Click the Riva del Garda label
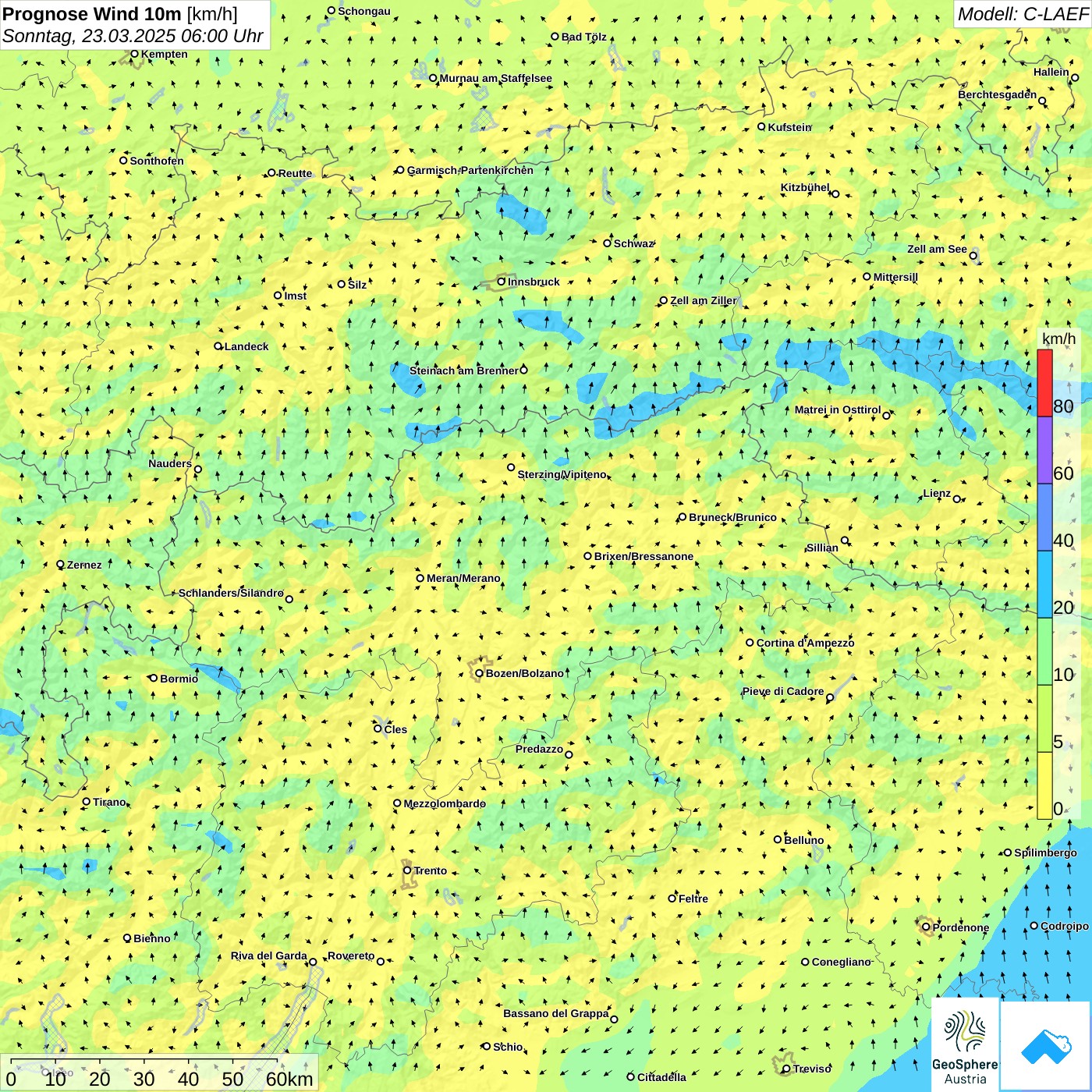The image size is (1092, 1092). point(268,955)
